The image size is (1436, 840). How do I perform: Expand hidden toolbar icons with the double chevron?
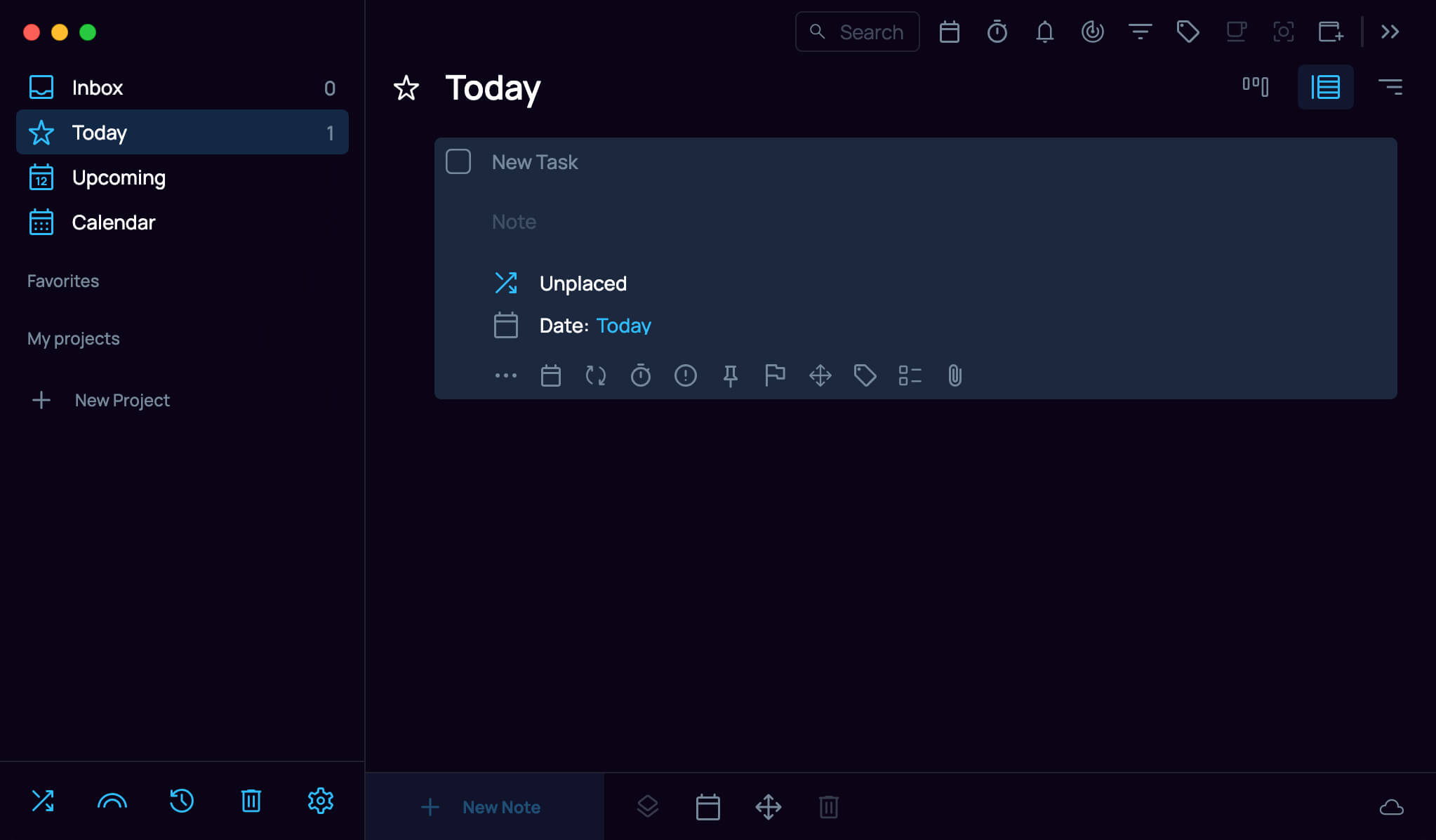(x=1388, y=32)
